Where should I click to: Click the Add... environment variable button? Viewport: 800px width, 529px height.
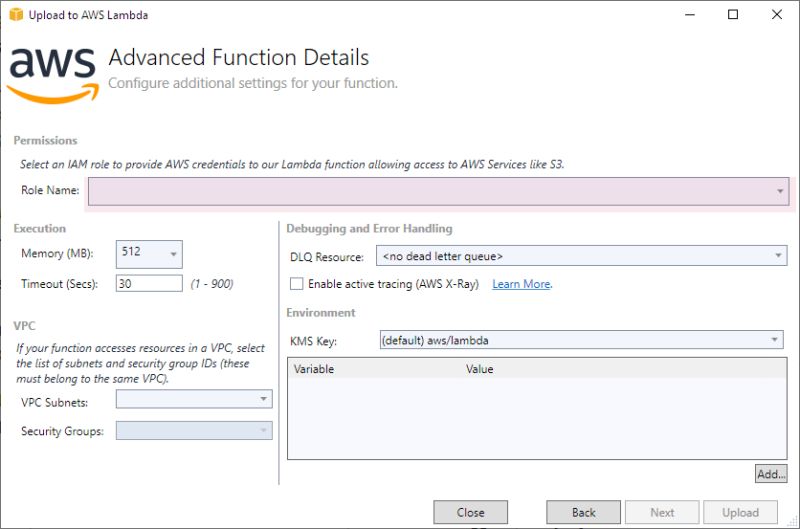pyautogui.click(x=771, y=474)
